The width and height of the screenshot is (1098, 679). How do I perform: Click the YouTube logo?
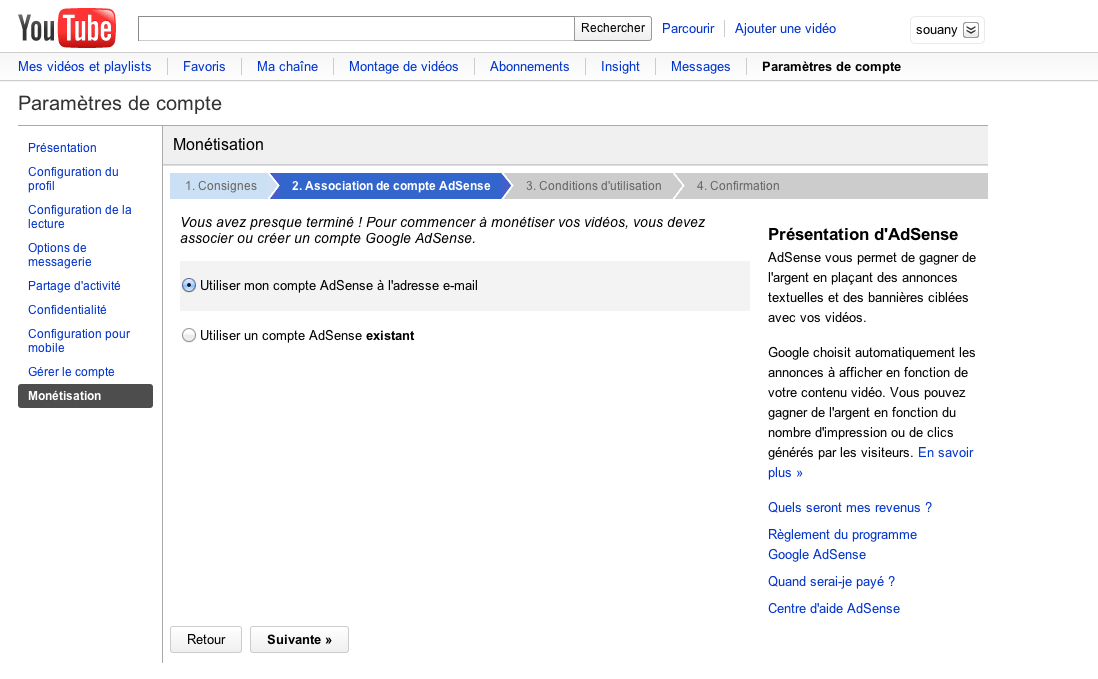[x=67, y=29]
